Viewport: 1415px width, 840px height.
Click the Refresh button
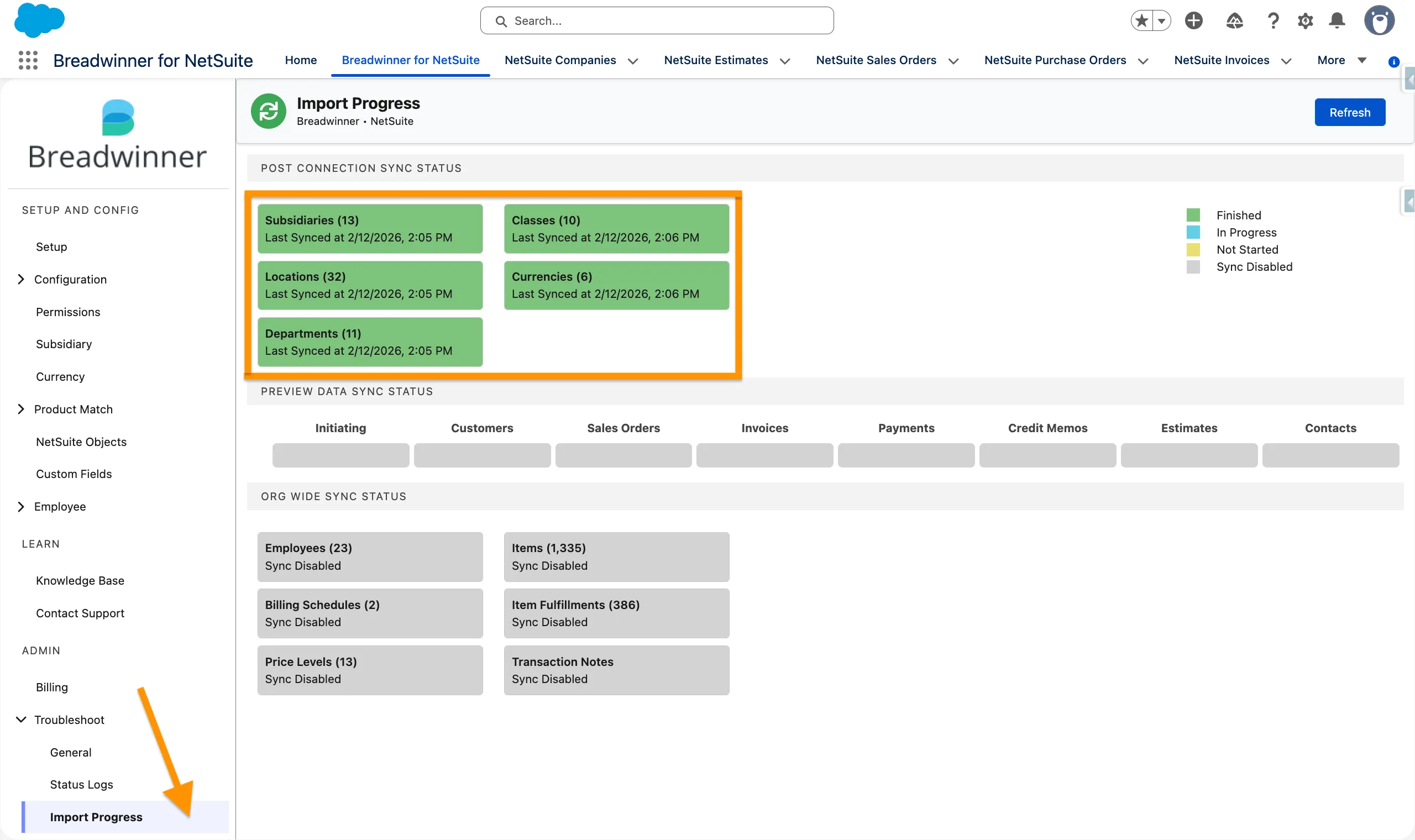point(1349,112)
